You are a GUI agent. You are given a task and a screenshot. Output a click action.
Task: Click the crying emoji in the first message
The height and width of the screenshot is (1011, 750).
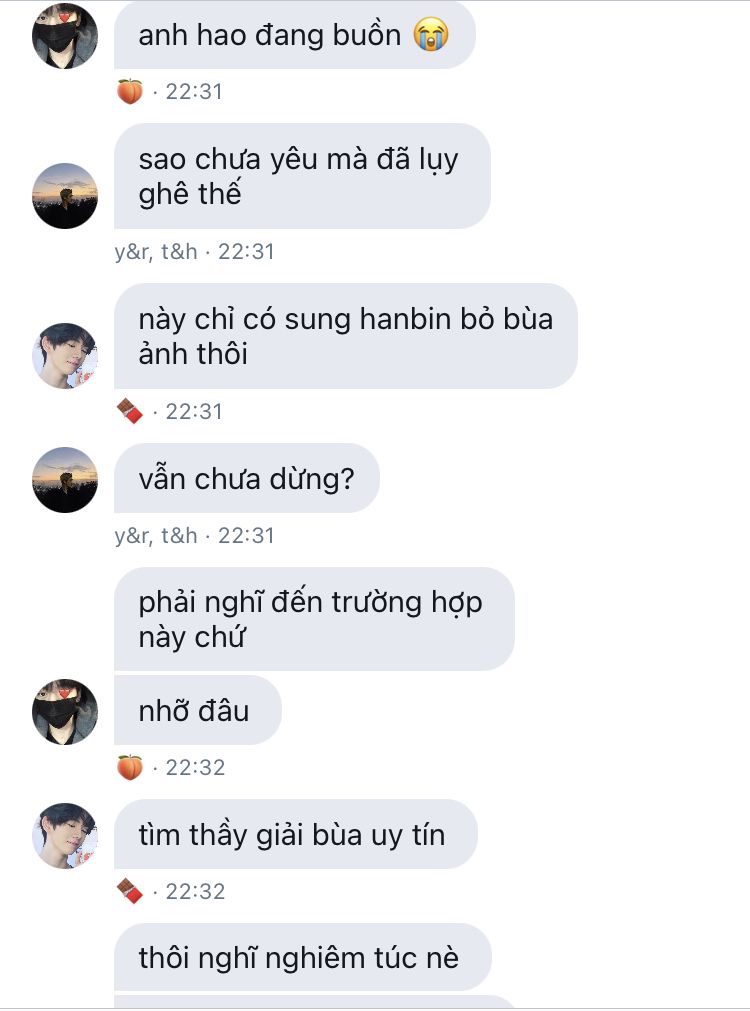tap(431, 34)
